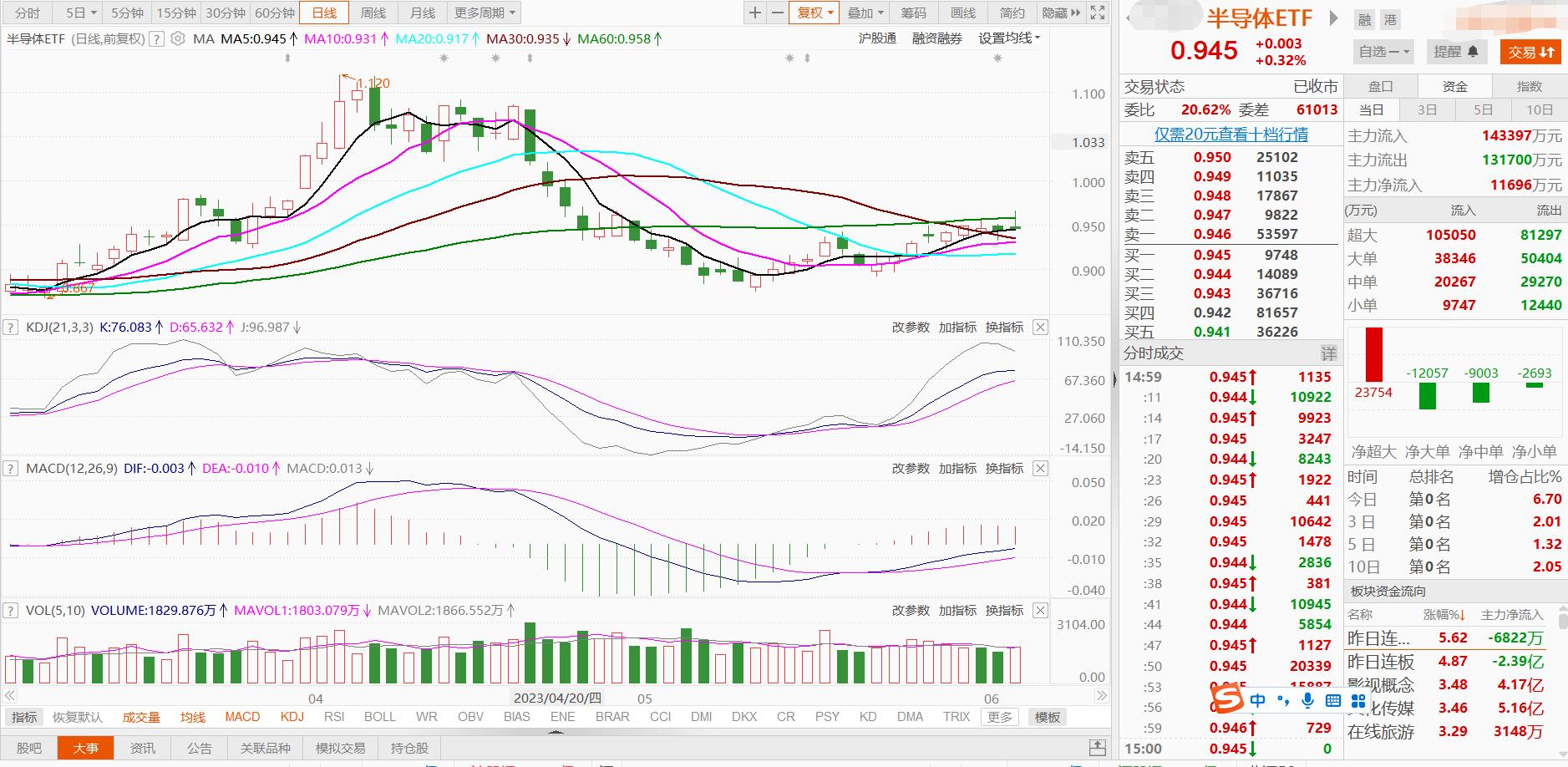Open help for the 半导体ETF chart title
The height and width of the screenshot is (767, 1568).
(156, 38)
